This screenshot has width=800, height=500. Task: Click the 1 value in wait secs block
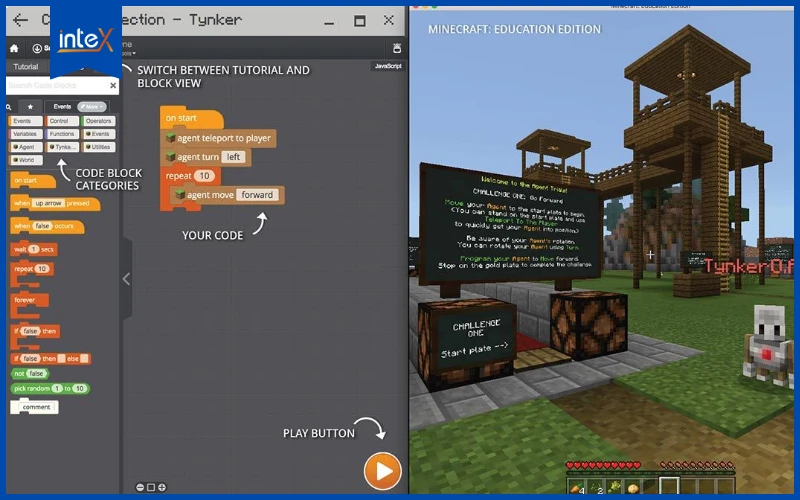(34, 249)
